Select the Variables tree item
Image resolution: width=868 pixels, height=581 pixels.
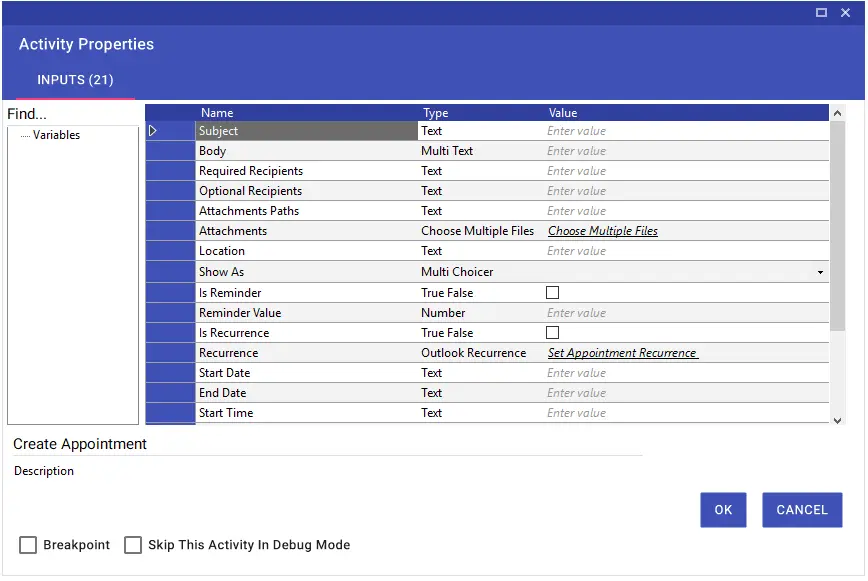pyautogui.click(x=56, y=135)
